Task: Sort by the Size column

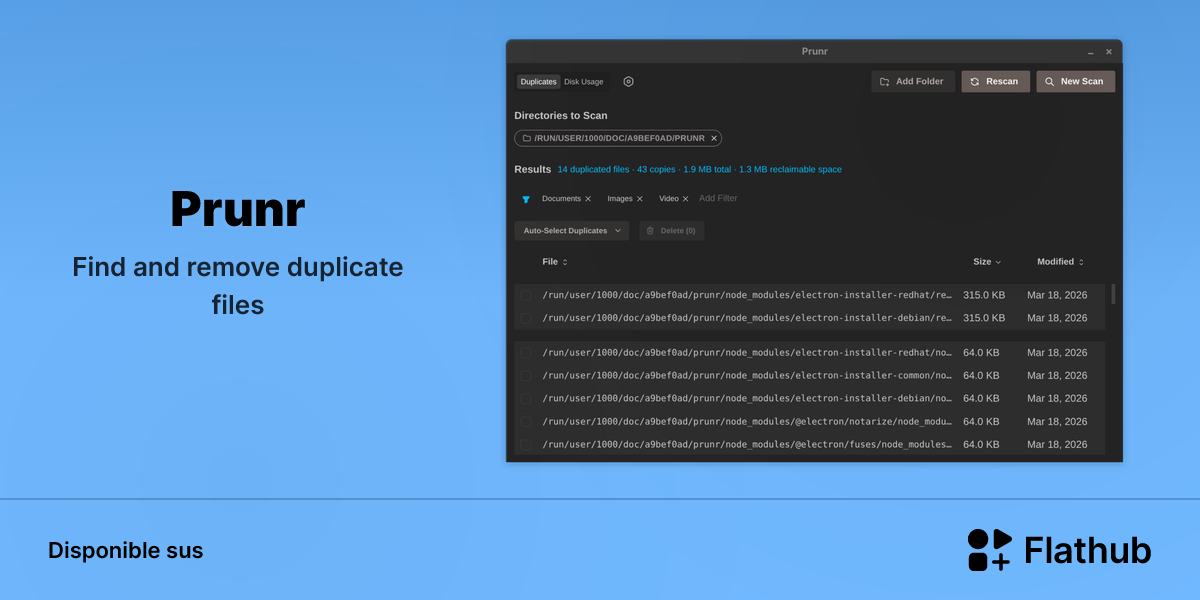Action: (987, 262)
